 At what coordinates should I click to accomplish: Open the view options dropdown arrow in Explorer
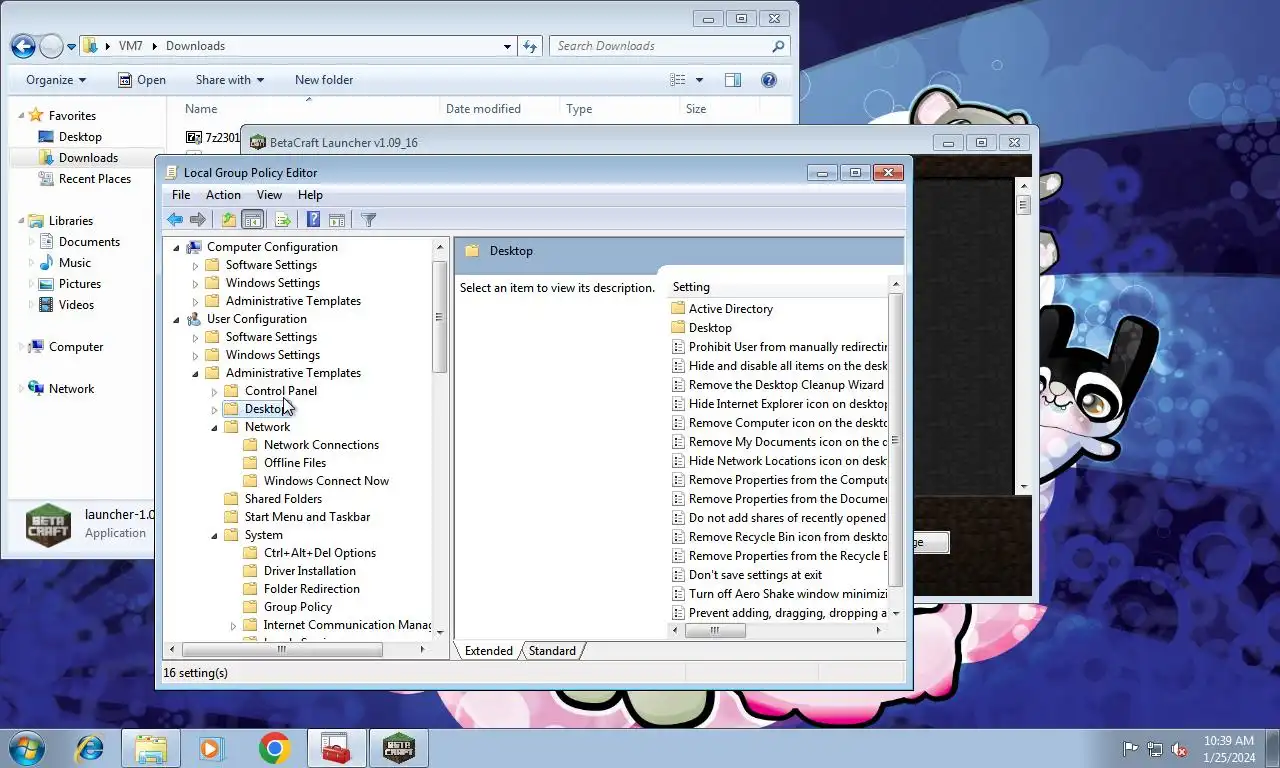point(699,80)
